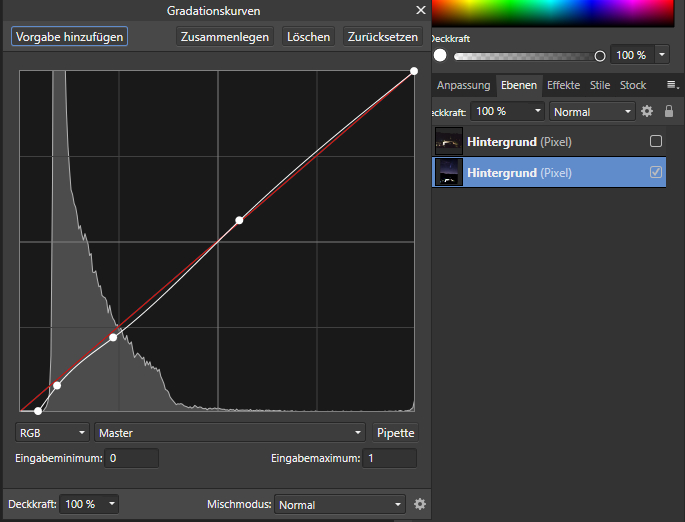Click the Löschen button

tap(308, 37)
